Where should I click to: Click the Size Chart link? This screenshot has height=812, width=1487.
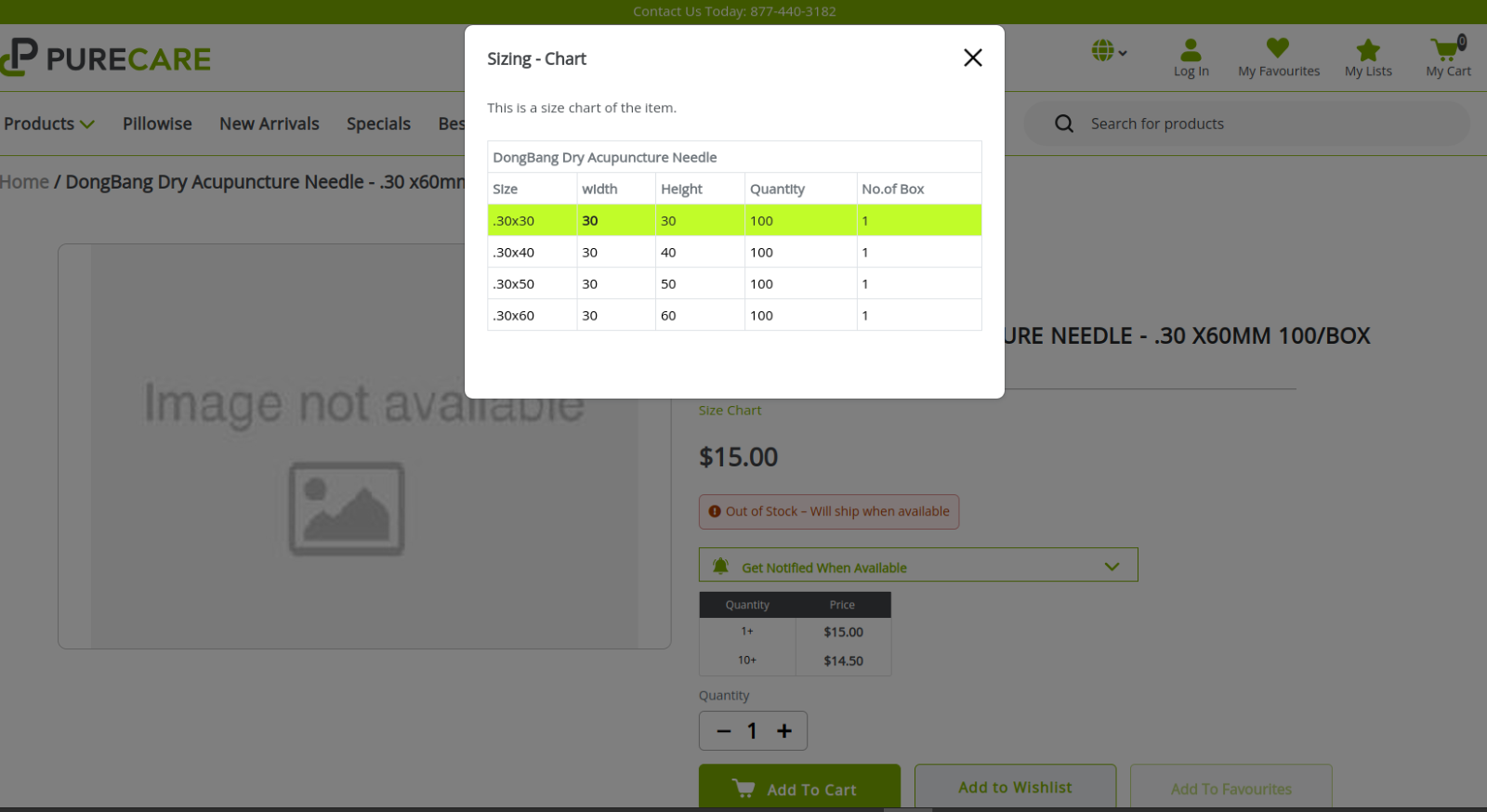point(730,410)
